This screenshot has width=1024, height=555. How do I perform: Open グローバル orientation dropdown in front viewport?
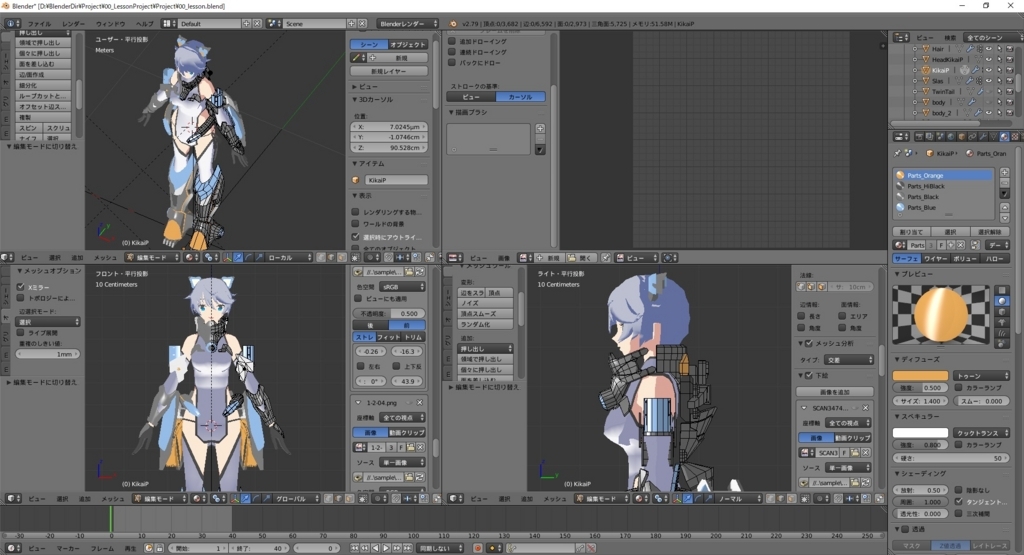click(x=296, y=498)
